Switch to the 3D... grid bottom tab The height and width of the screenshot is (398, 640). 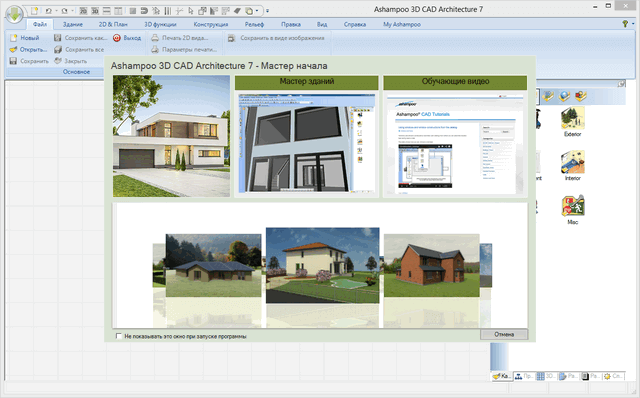point(546,376)
